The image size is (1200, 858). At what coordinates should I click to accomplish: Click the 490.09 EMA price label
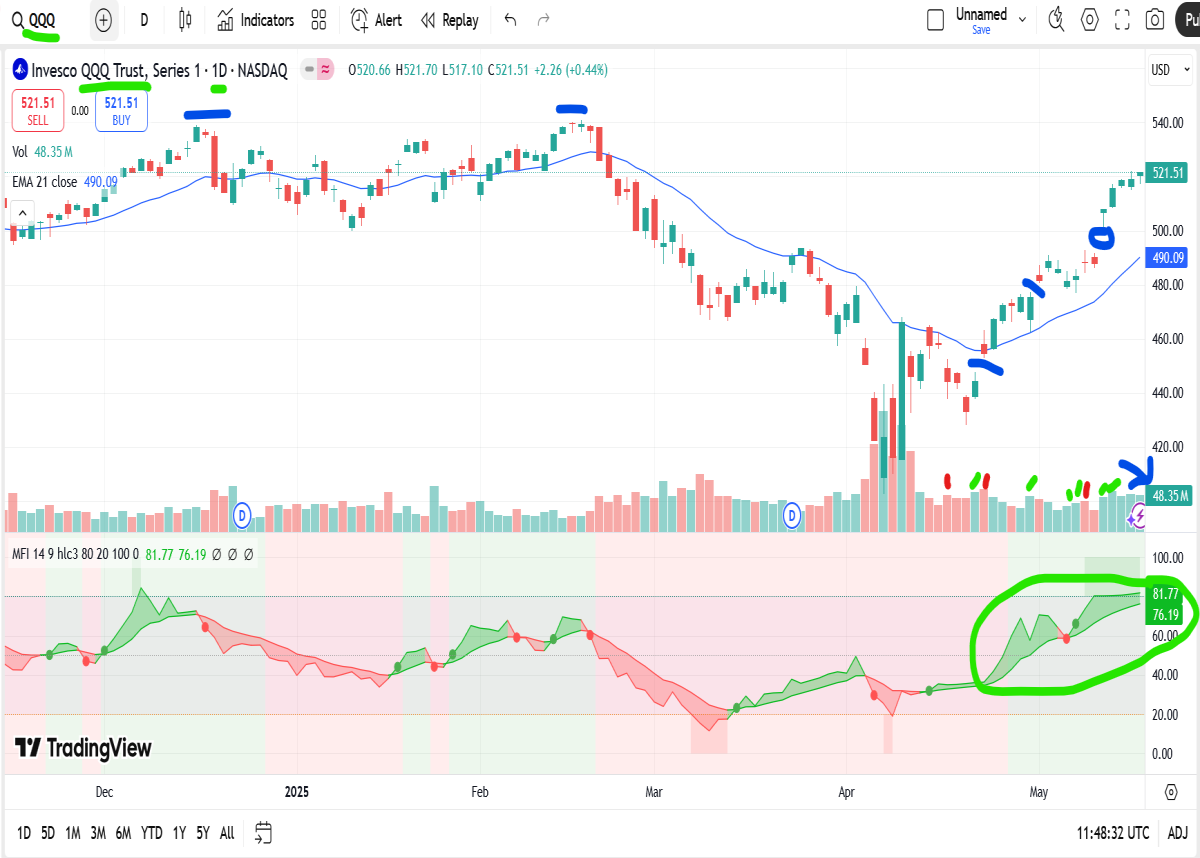(1168, 257)
